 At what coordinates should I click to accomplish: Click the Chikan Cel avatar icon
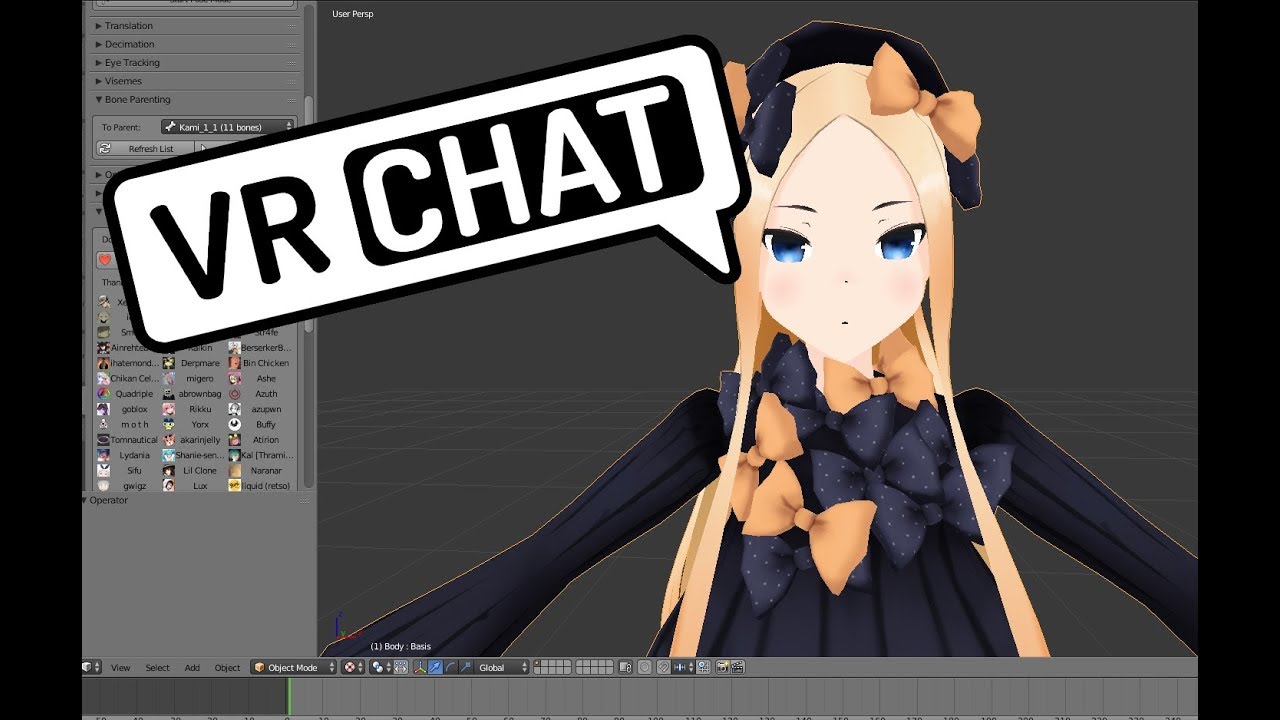(x=104, y=378)
